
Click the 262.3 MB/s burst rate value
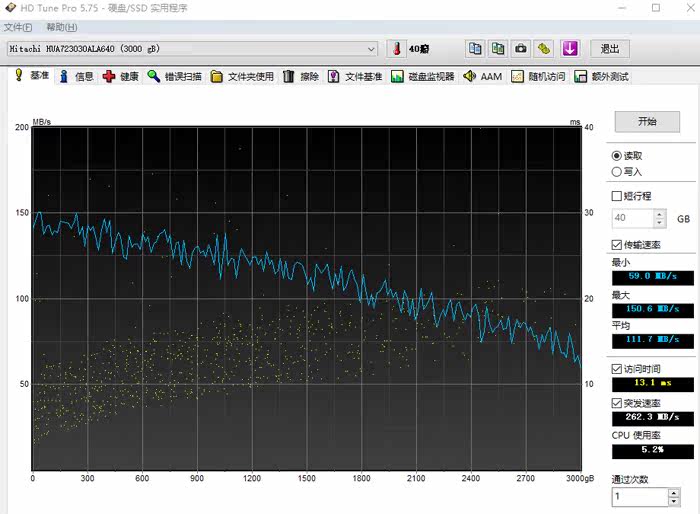pos(653,418)
